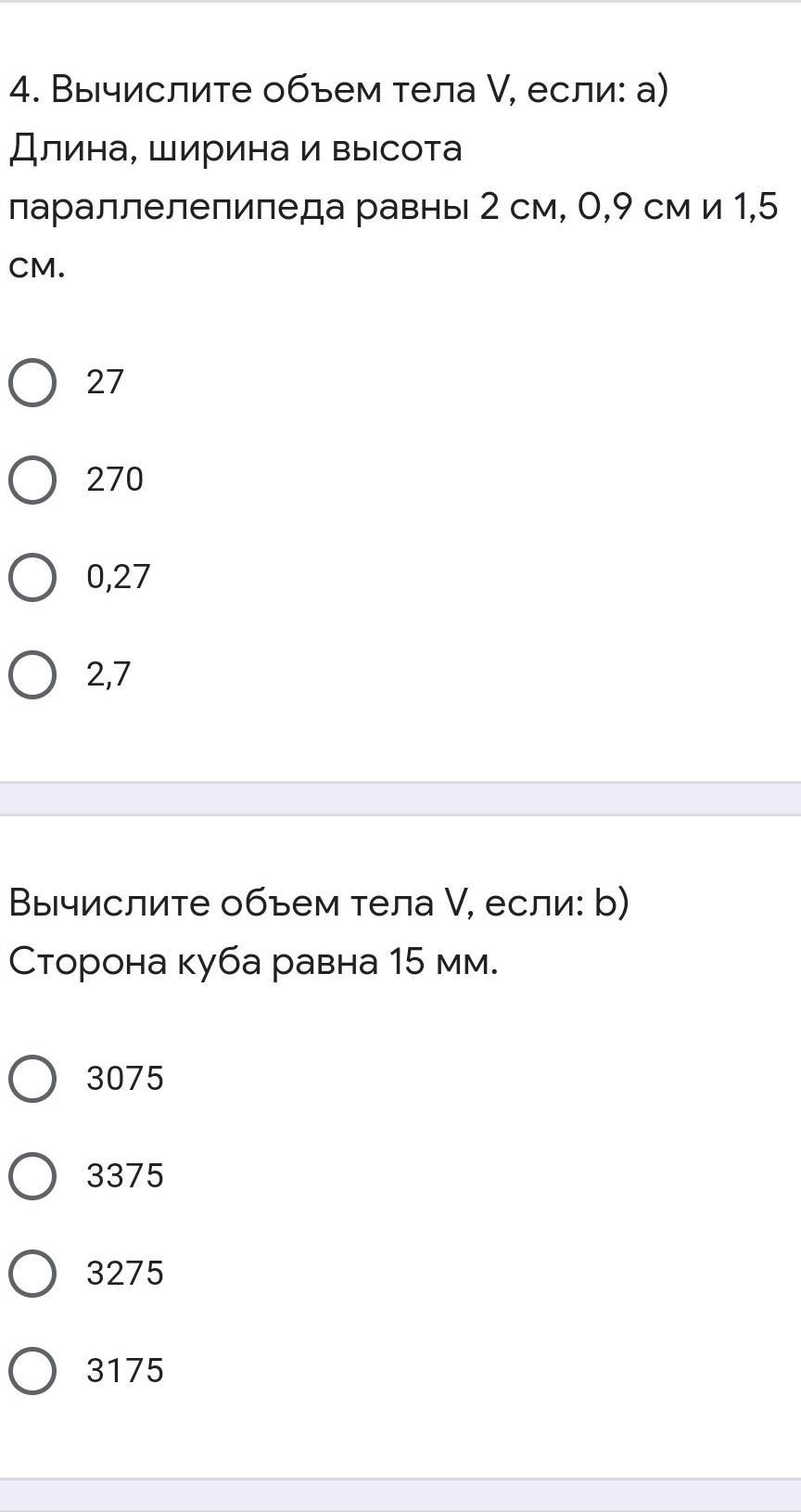Pick the radio circle beside 3175

click(x=32, y=1370)
